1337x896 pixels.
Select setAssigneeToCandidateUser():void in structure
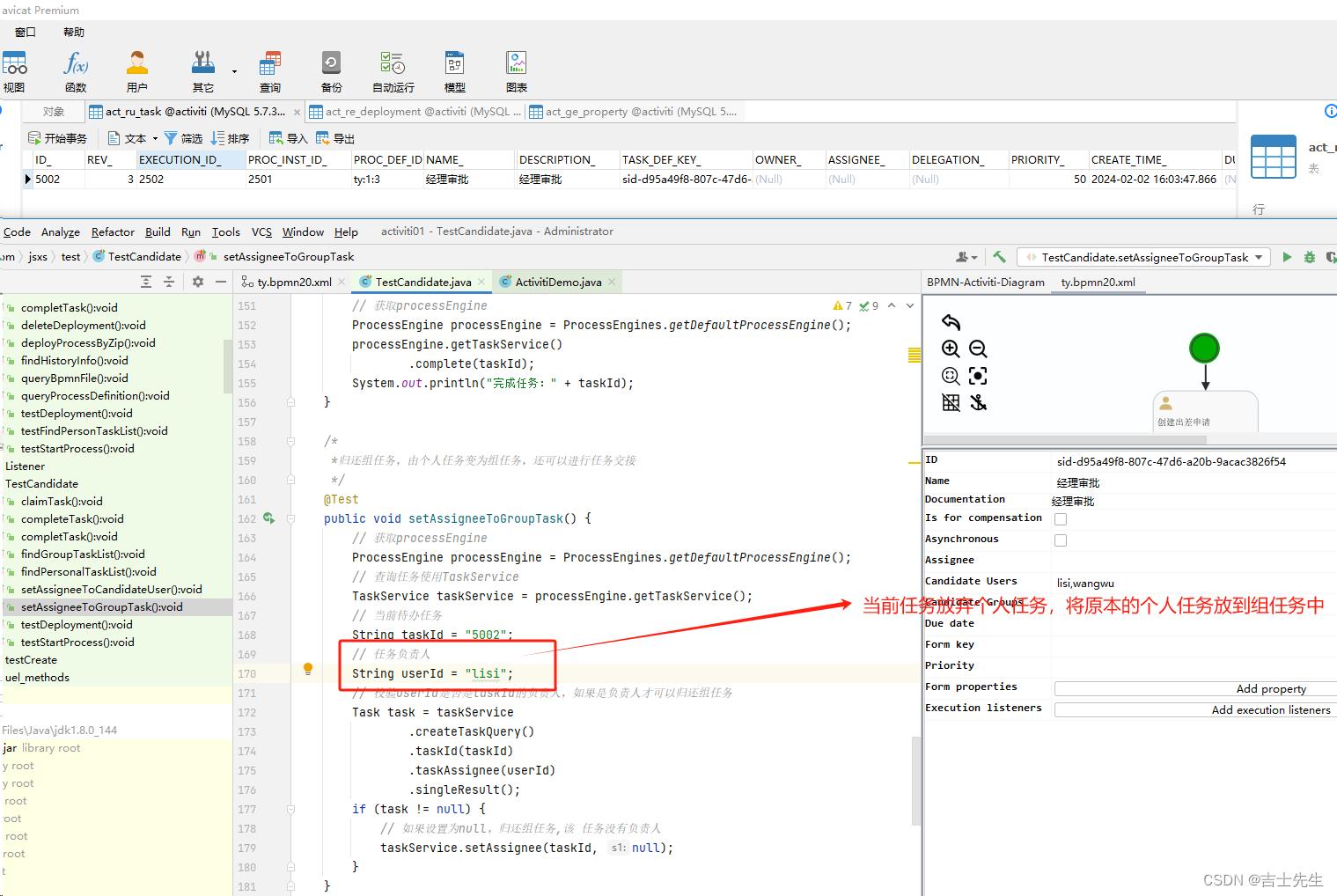(112, 589)
